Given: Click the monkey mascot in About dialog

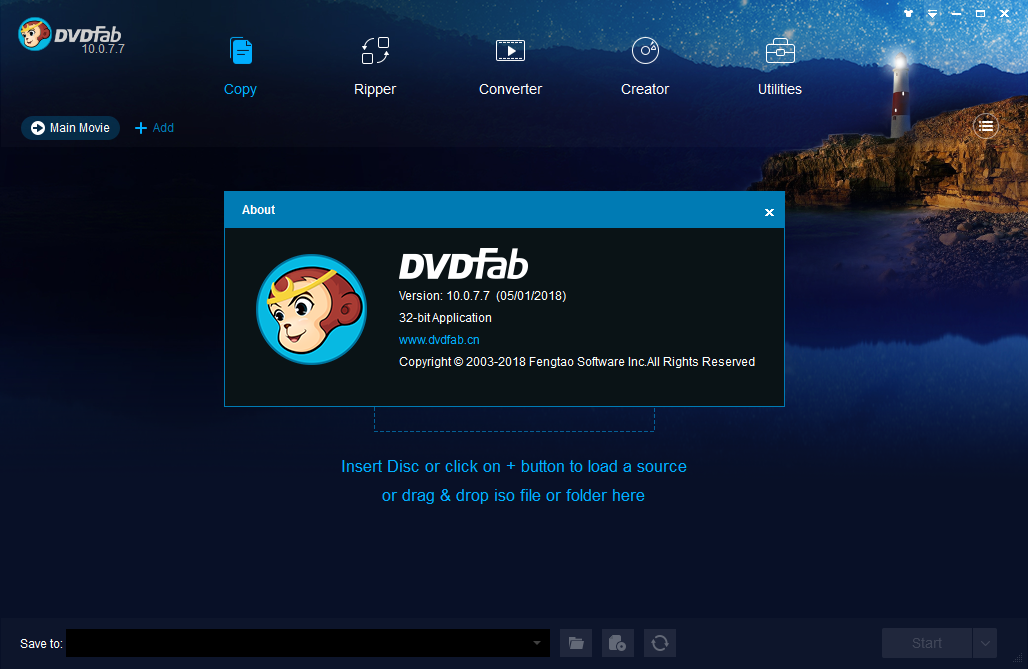Looking at the screenshot, I should tap(311, 310).
